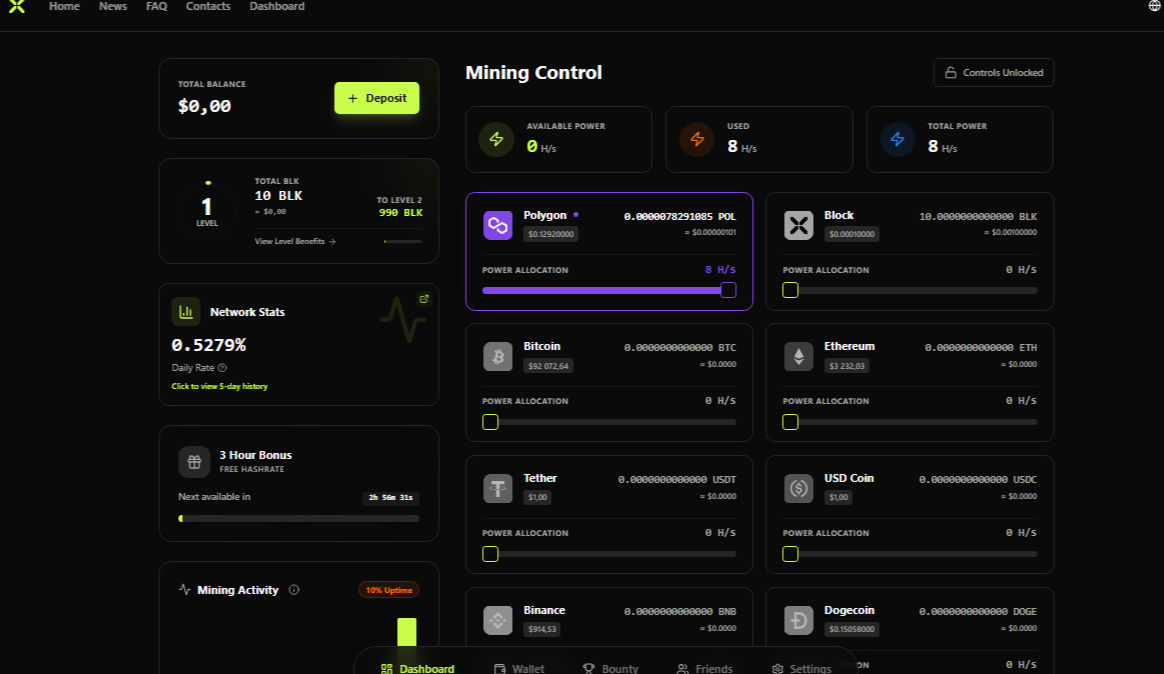Click the Mining Activity info icon
This screenshot has height=674, width=1164.
point(294,590)
